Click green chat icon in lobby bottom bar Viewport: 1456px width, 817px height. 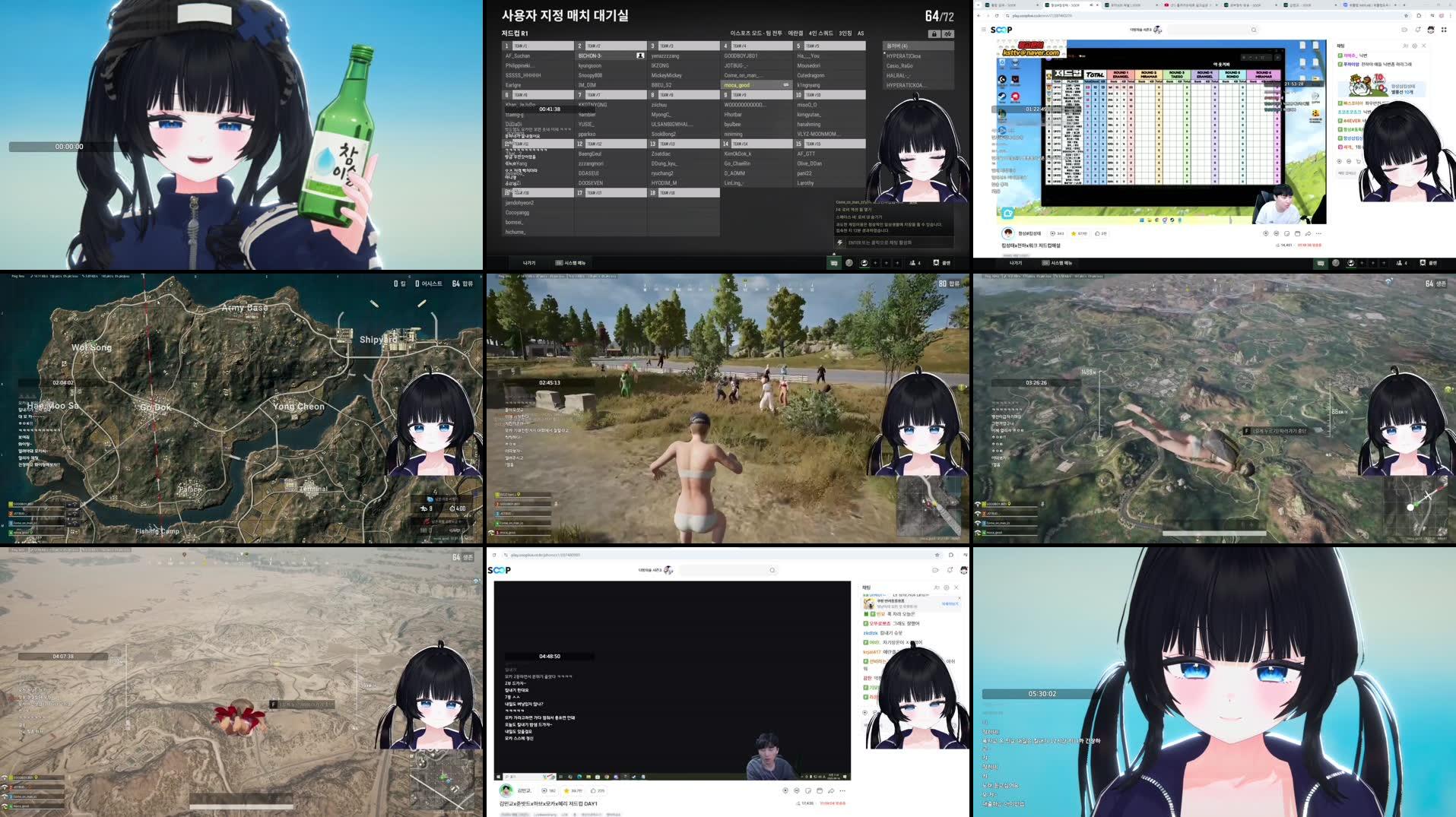(x=834, y=263)
